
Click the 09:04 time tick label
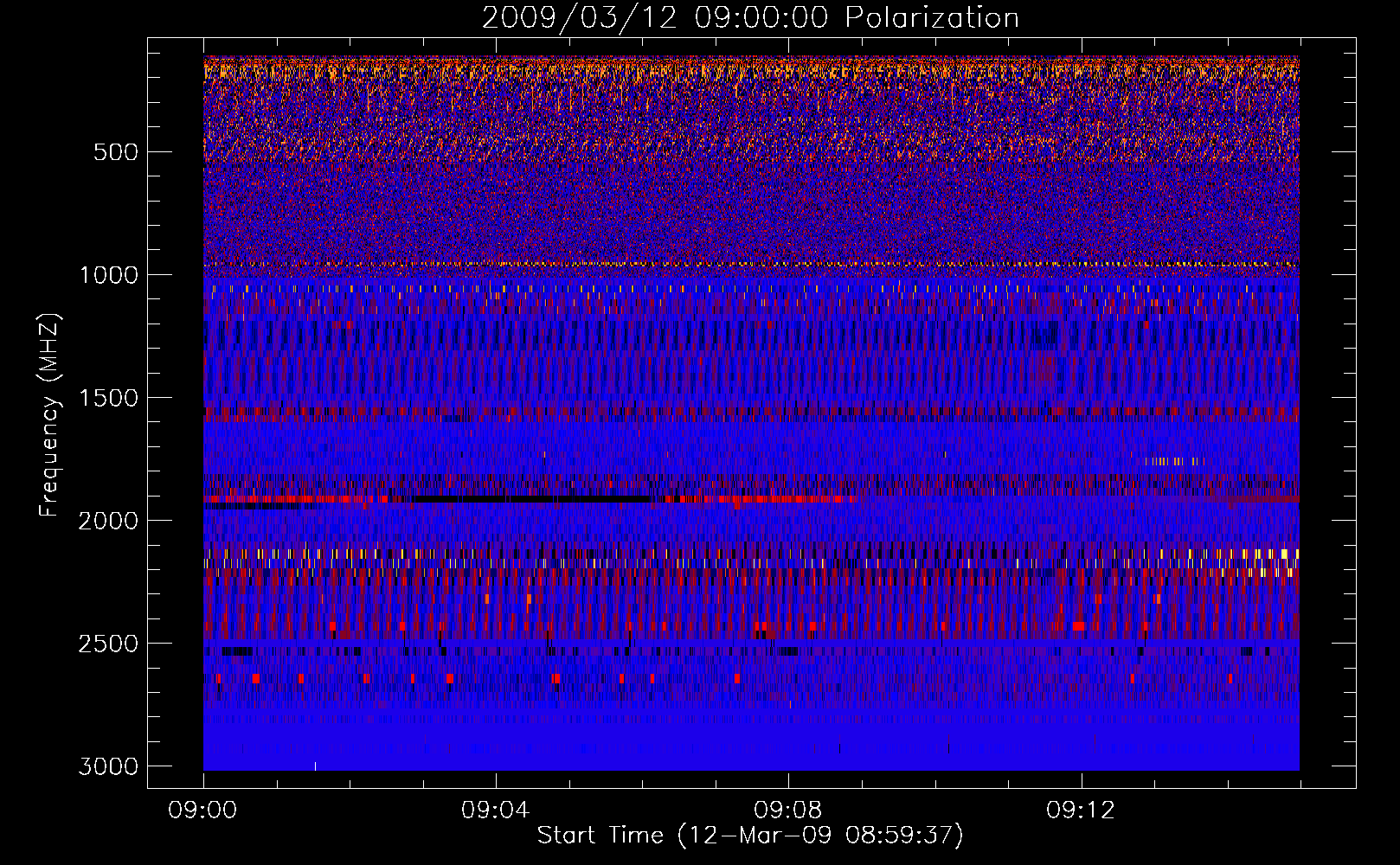coord(495,811)
